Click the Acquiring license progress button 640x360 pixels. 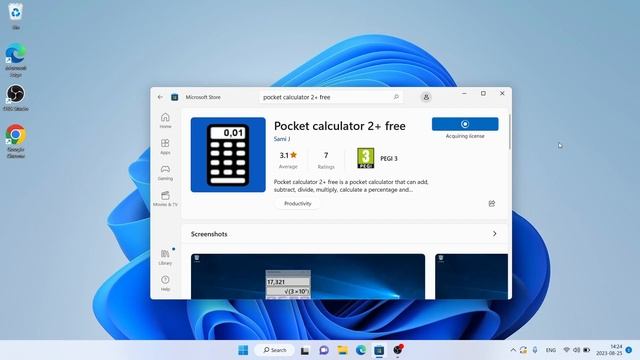465,124
